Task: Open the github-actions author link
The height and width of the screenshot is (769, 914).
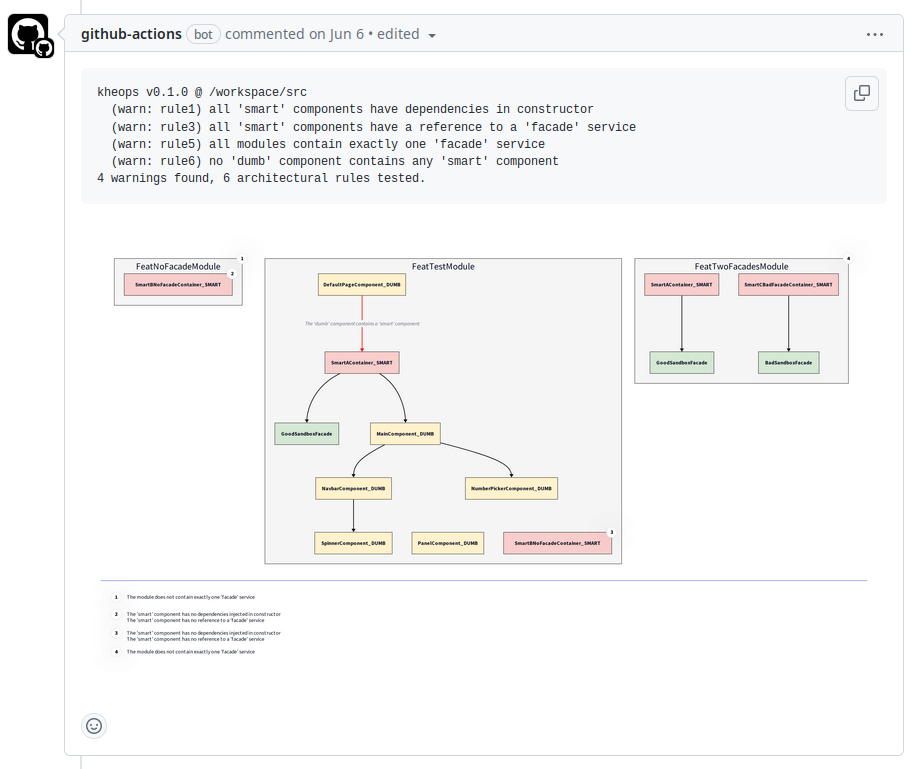Action: coord(131,34)
